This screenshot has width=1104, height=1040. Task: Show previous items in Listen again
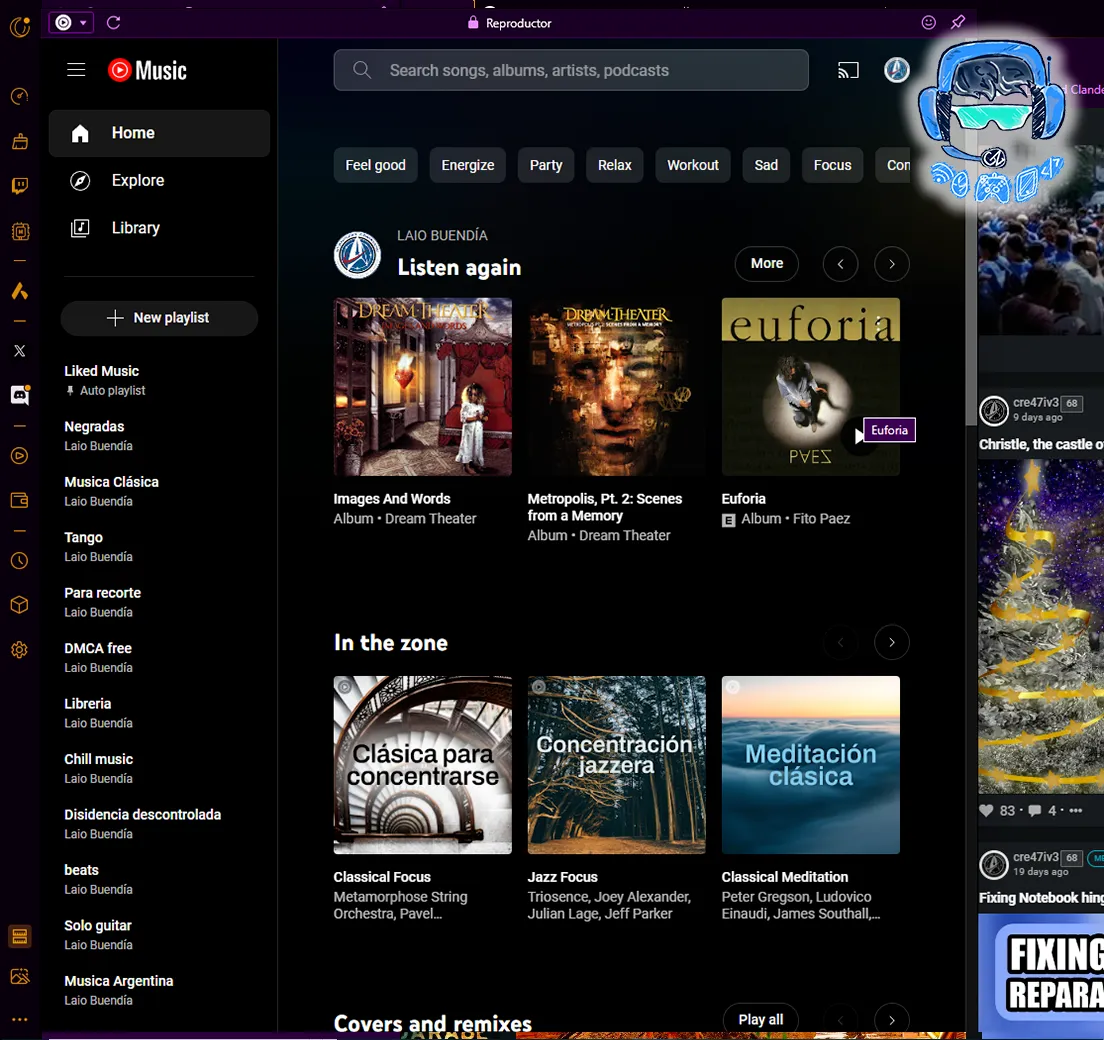point(841,264)
